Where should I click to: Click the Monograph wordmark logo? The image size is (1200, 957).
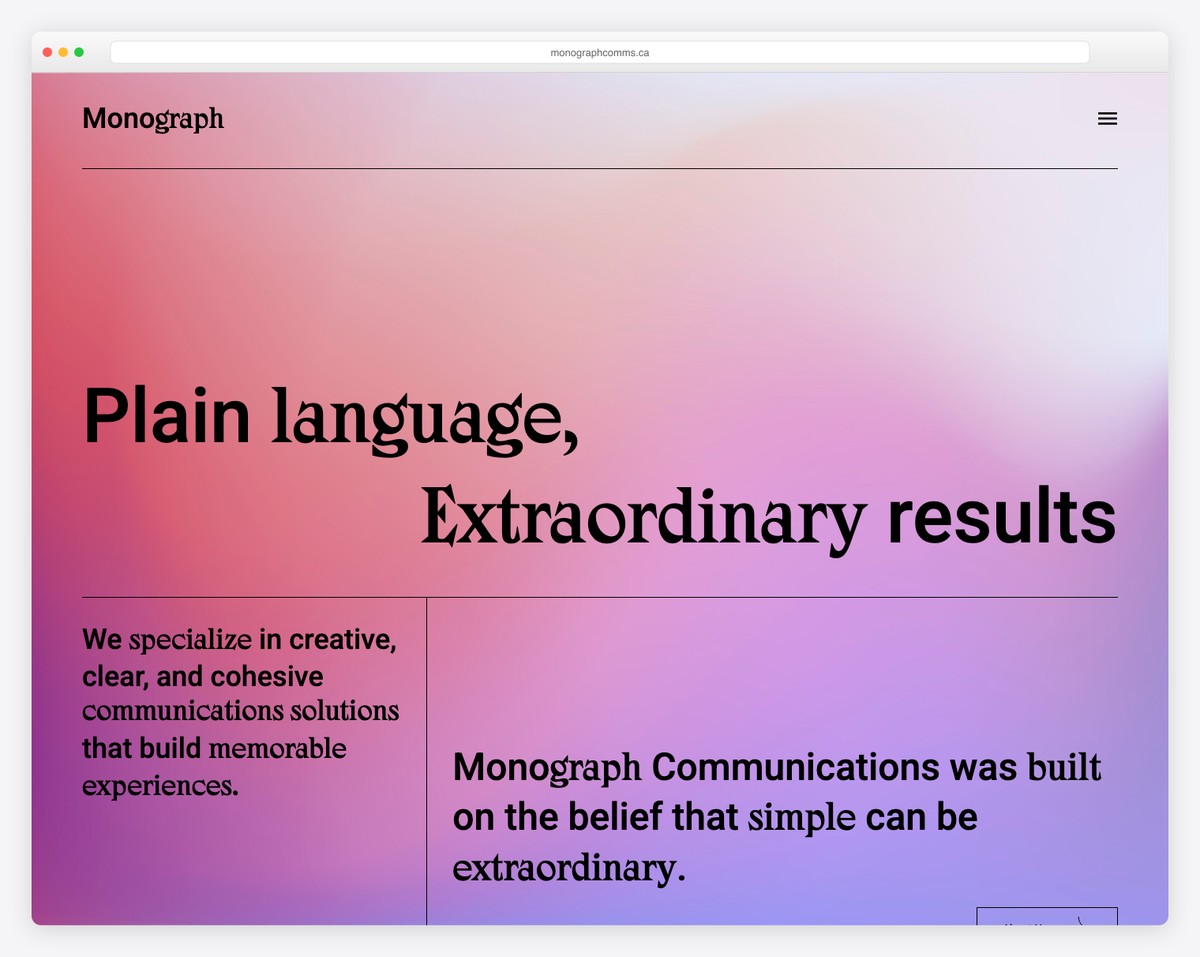tap(152, 118)
